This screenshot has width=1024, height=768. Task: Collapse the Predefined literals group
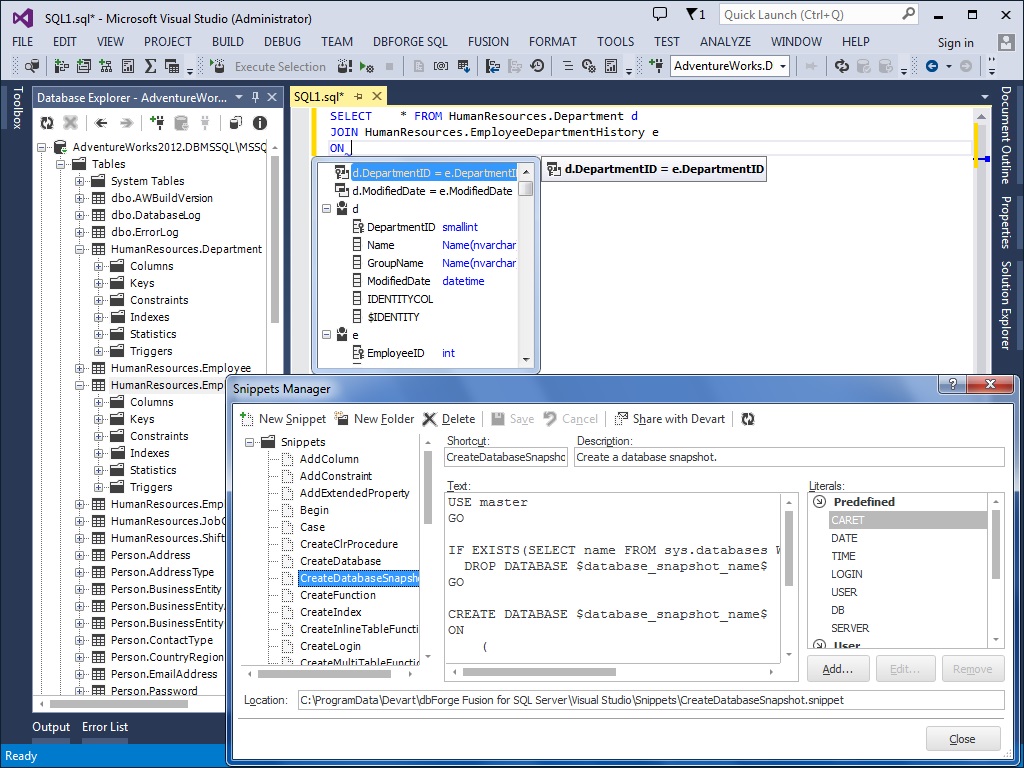coord(819,502)
